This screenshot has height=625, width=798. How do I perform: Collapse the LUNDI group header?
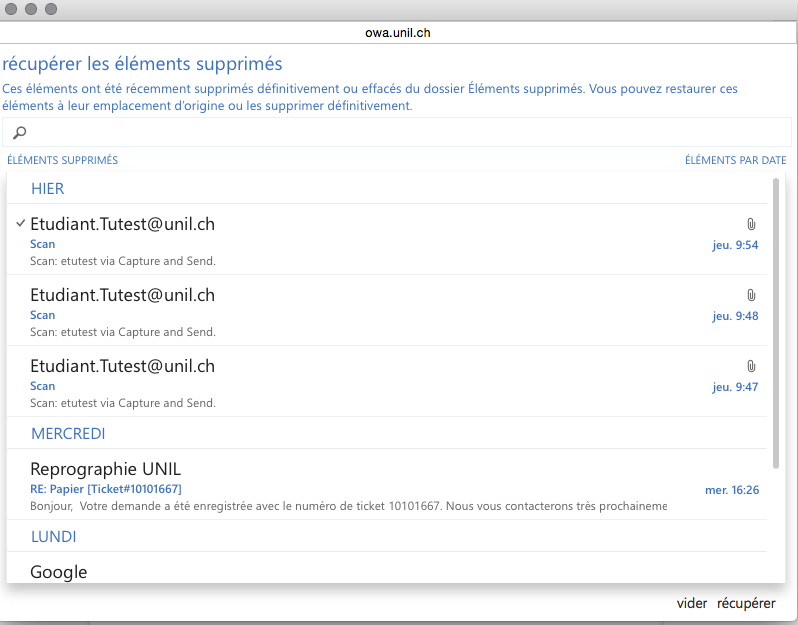tap(54, 537)
